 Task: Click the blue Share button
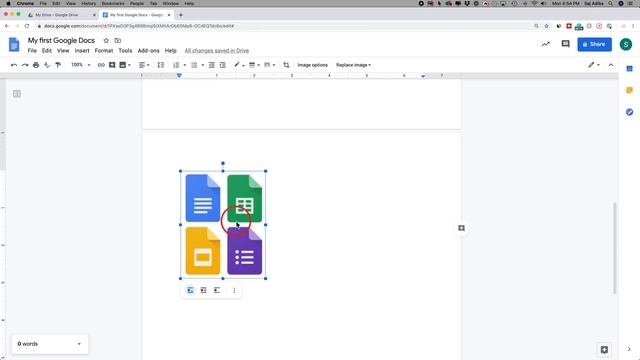click(594, 44)
